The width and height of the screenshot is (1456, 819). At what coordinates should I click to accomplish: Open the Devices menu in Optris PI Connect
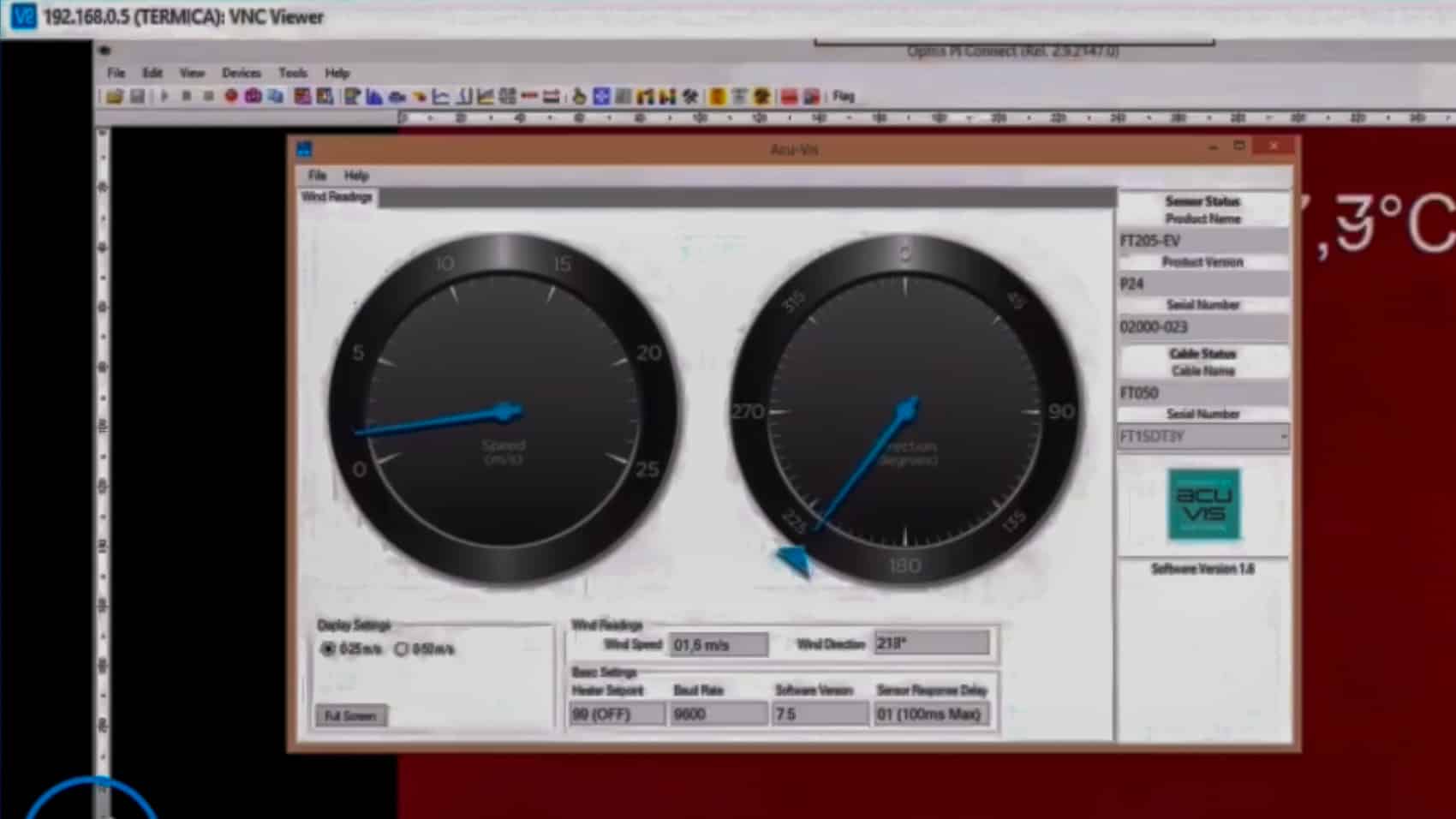point(242,74)
